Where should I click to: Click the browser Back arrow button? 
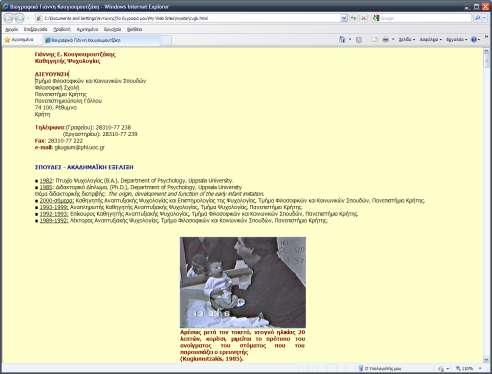click(10, 18)
